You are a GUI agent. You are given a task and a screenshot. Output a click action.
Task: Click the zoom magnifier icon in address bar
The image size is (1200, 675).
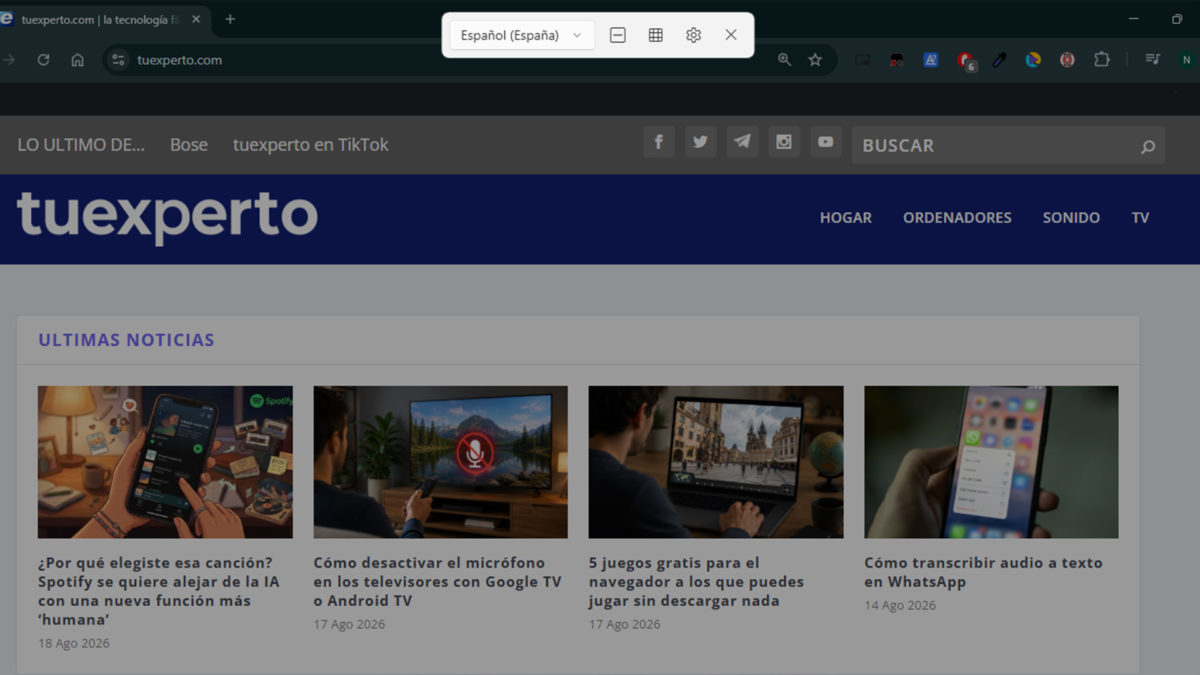(x=785, y=60)
